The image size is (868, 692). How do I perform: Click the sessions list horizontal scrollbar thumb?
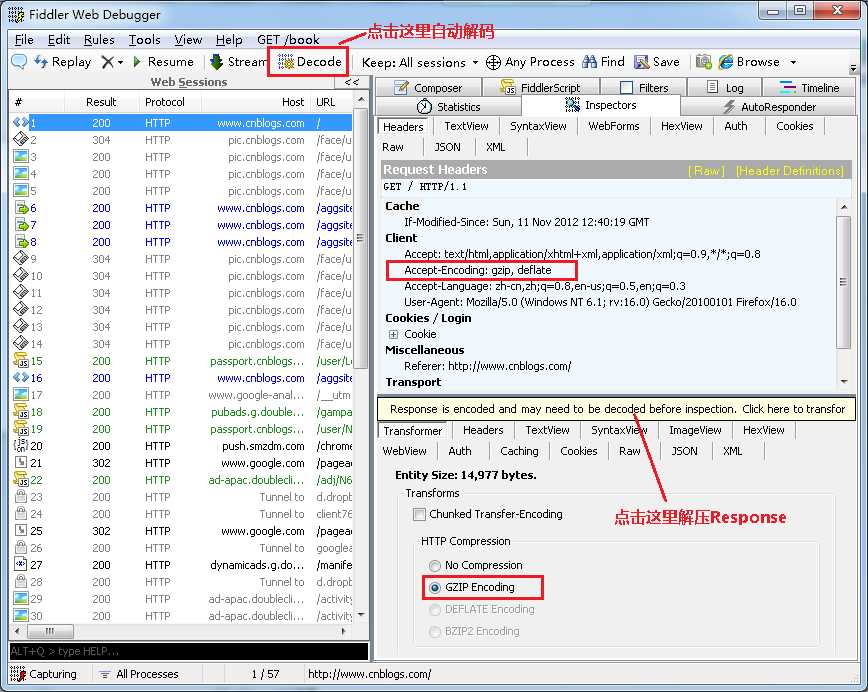point(50,631)
